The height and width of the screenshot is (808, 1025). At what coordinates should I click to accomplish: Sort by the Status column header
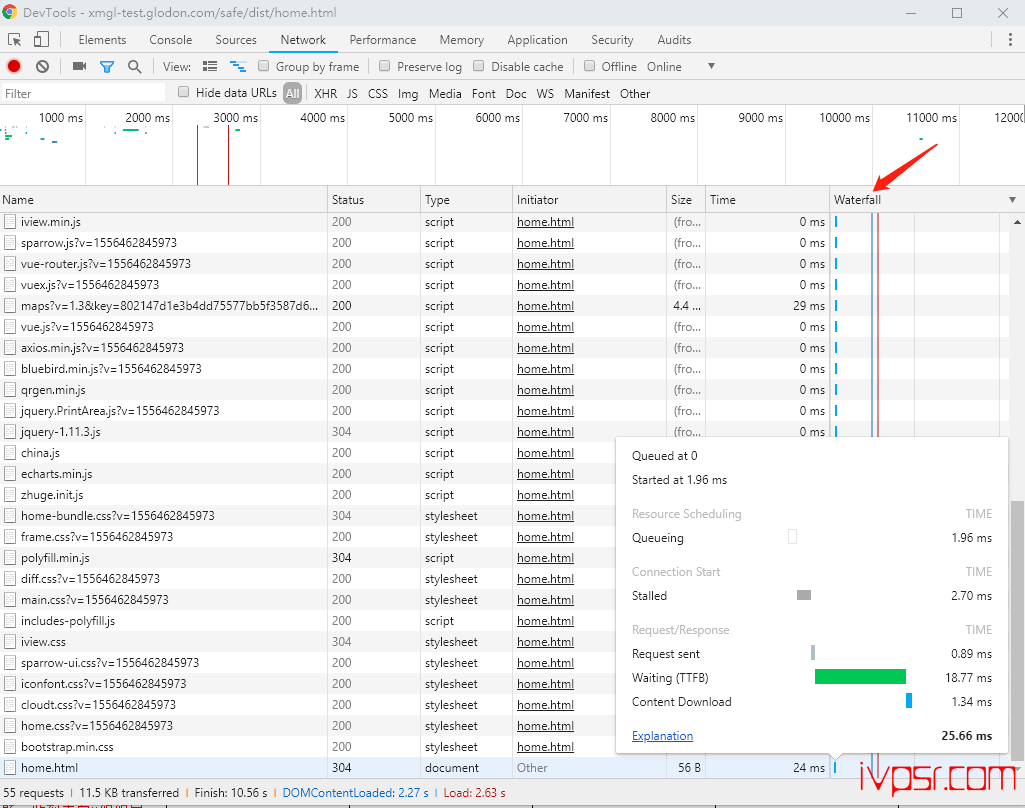click(374, 200)
